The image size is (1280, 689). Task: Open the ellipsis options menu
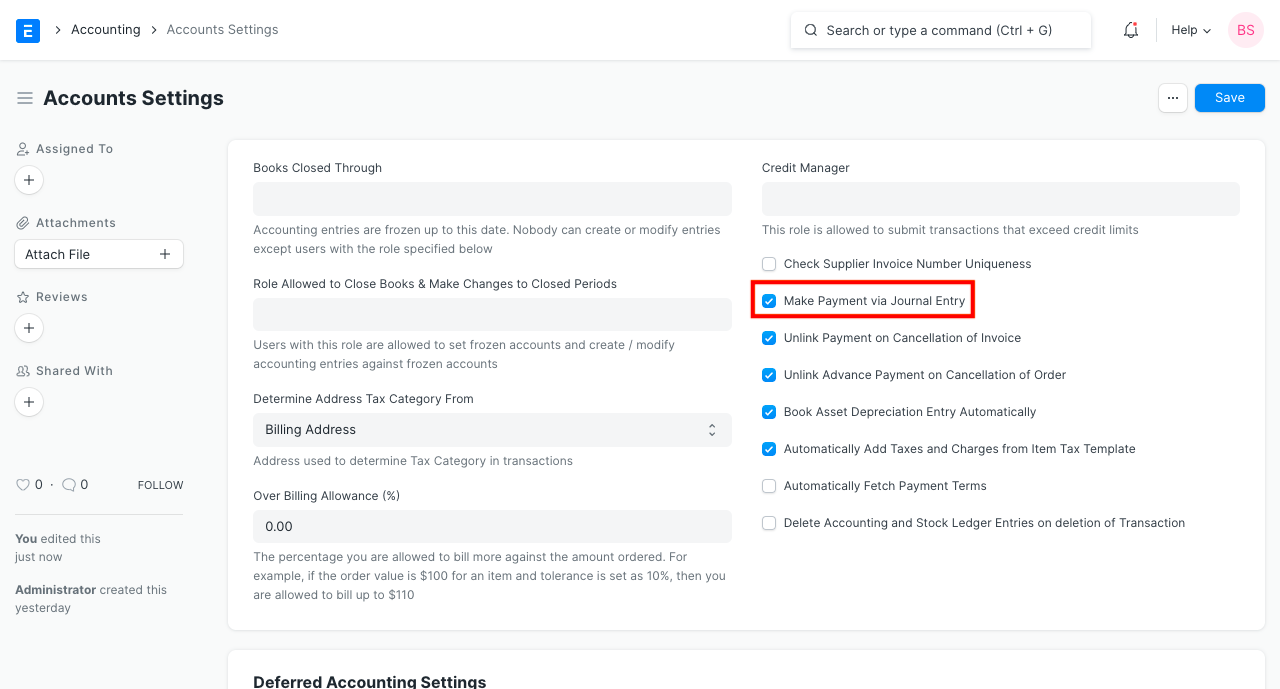tap(1172, 97)
